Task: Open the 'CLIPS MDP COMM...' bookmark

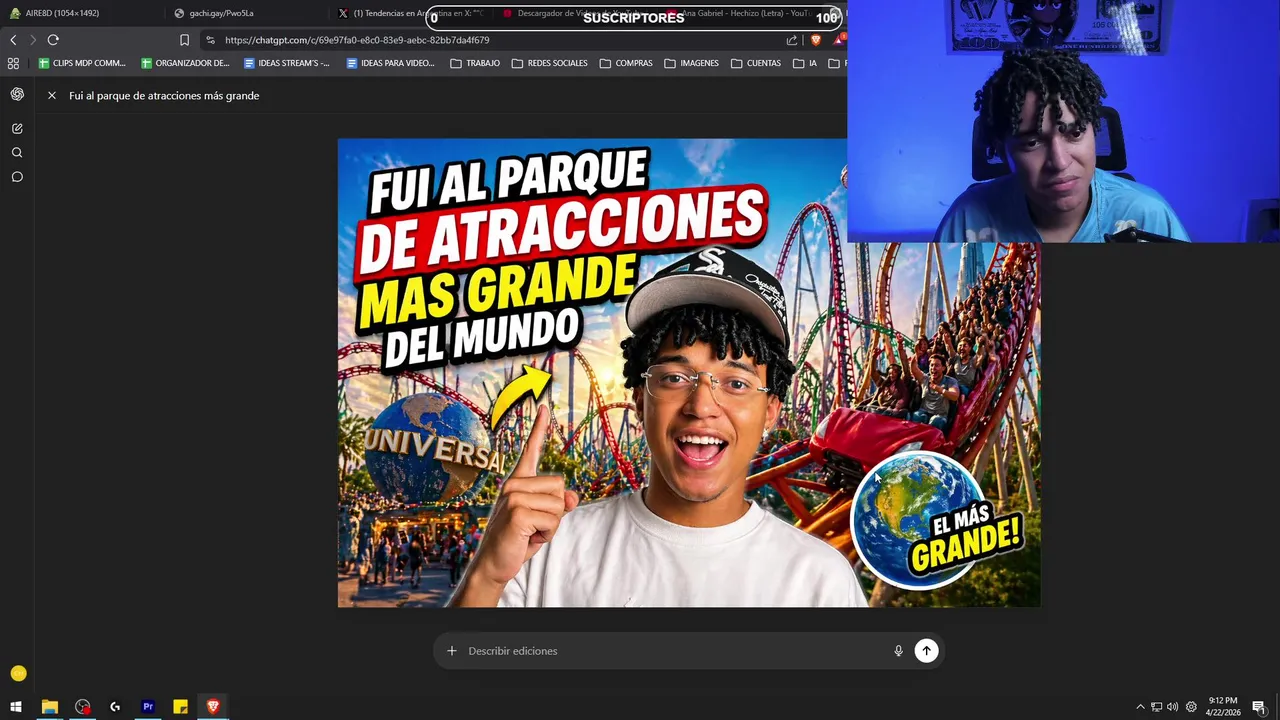Action: coord(83,63)
